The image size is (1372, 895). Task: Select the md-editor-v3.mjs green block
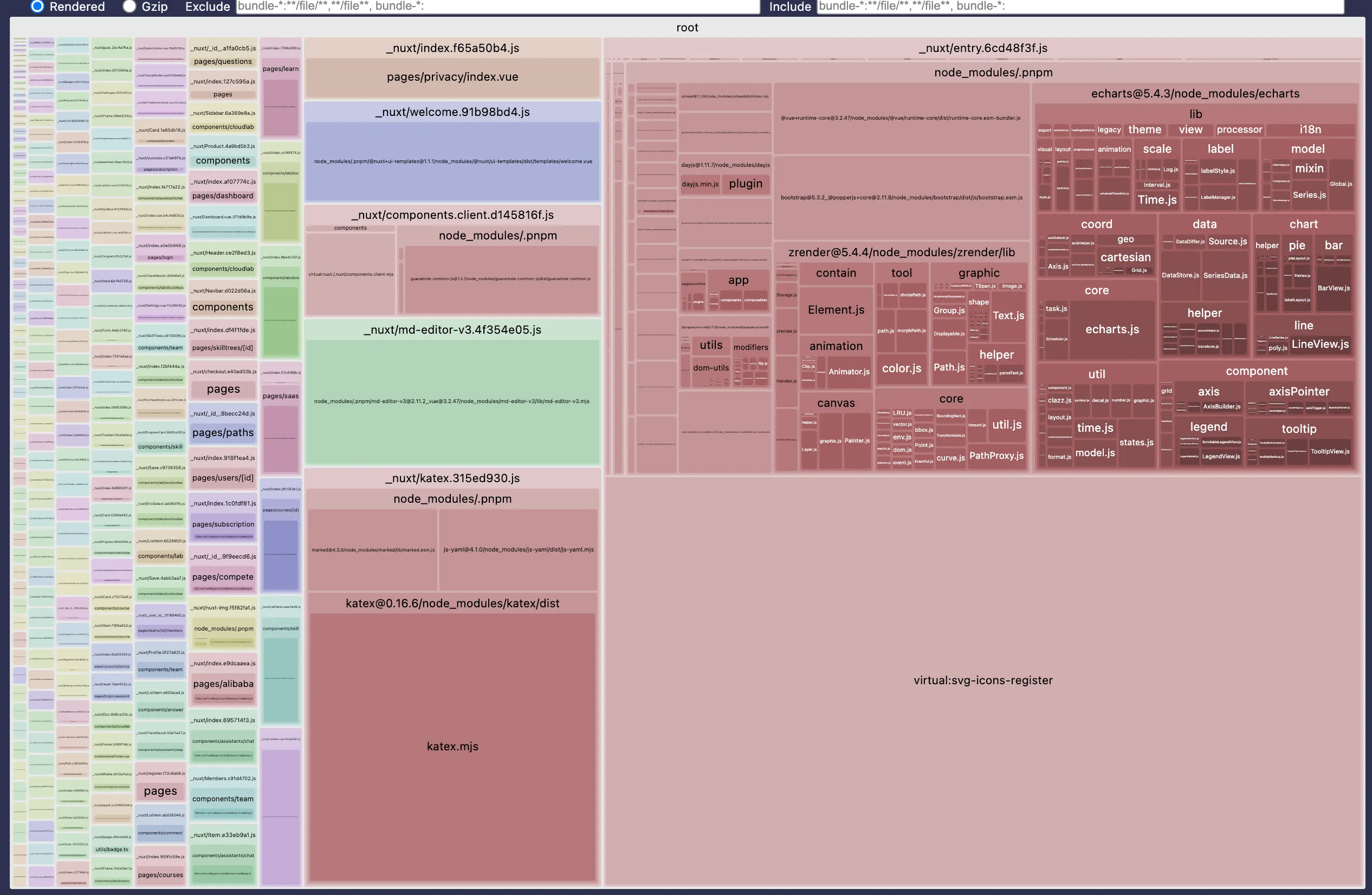coord(452,401)
